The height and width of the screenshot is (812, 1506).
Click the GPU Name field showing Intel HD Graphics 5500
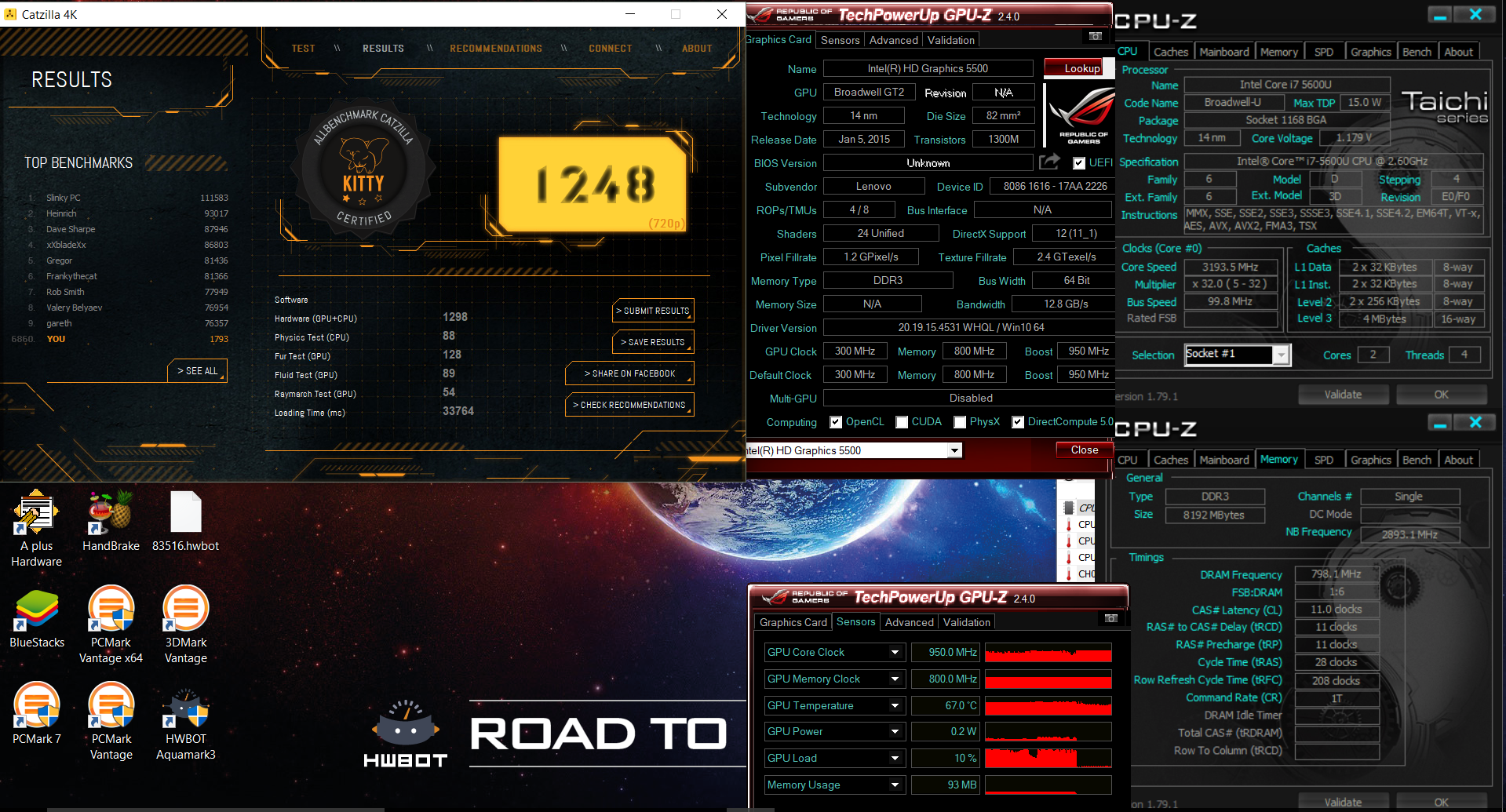coord(928,68)
